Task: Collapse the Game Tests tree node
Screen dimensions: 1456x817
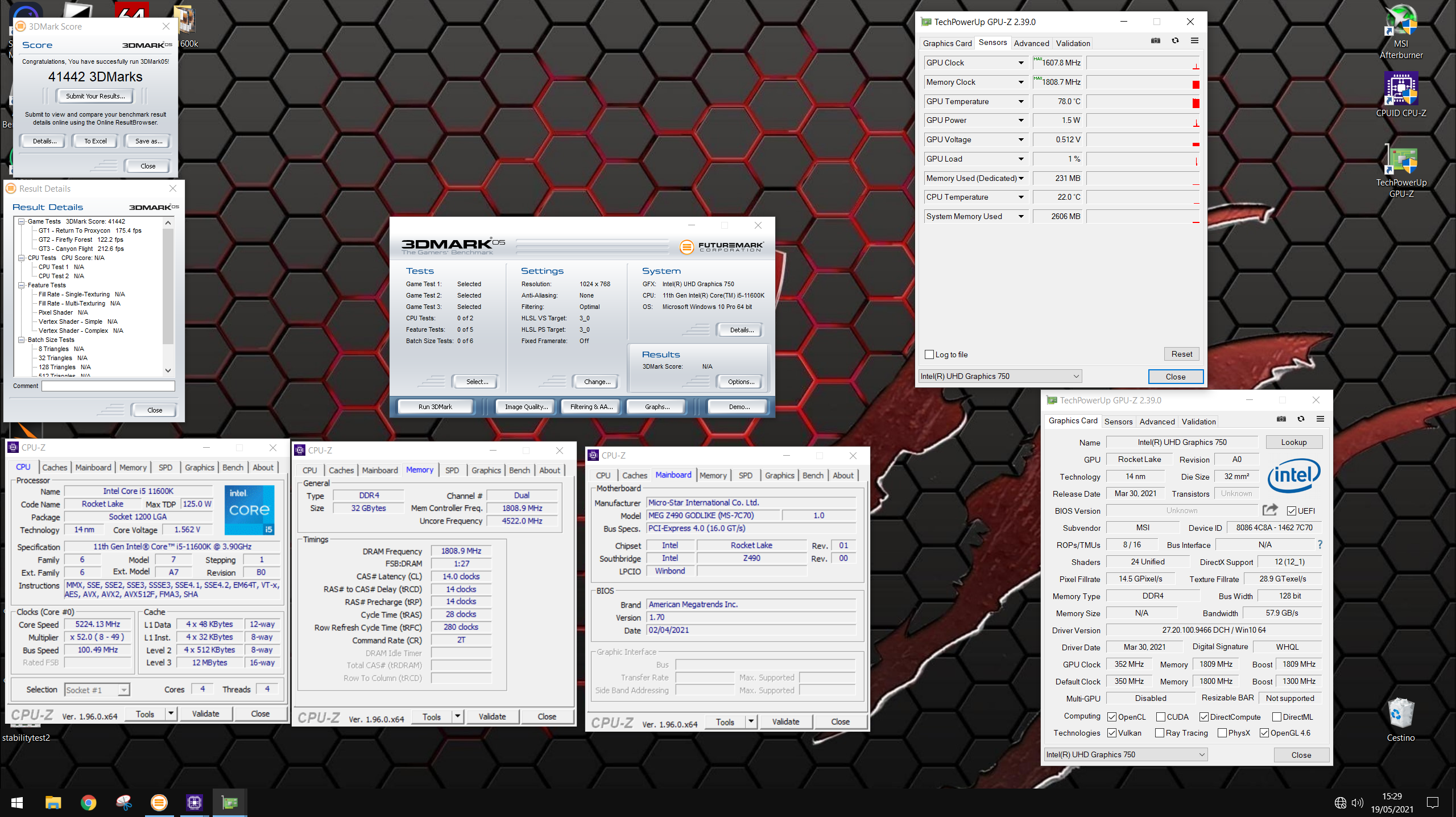Action: (x=22, y=221)
